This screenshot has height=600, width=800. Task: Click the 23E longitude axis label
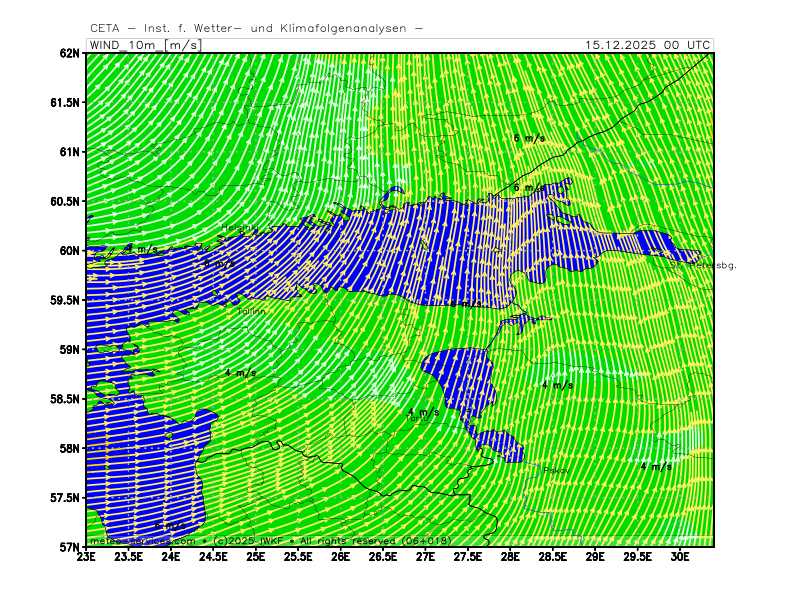[87, 559]
